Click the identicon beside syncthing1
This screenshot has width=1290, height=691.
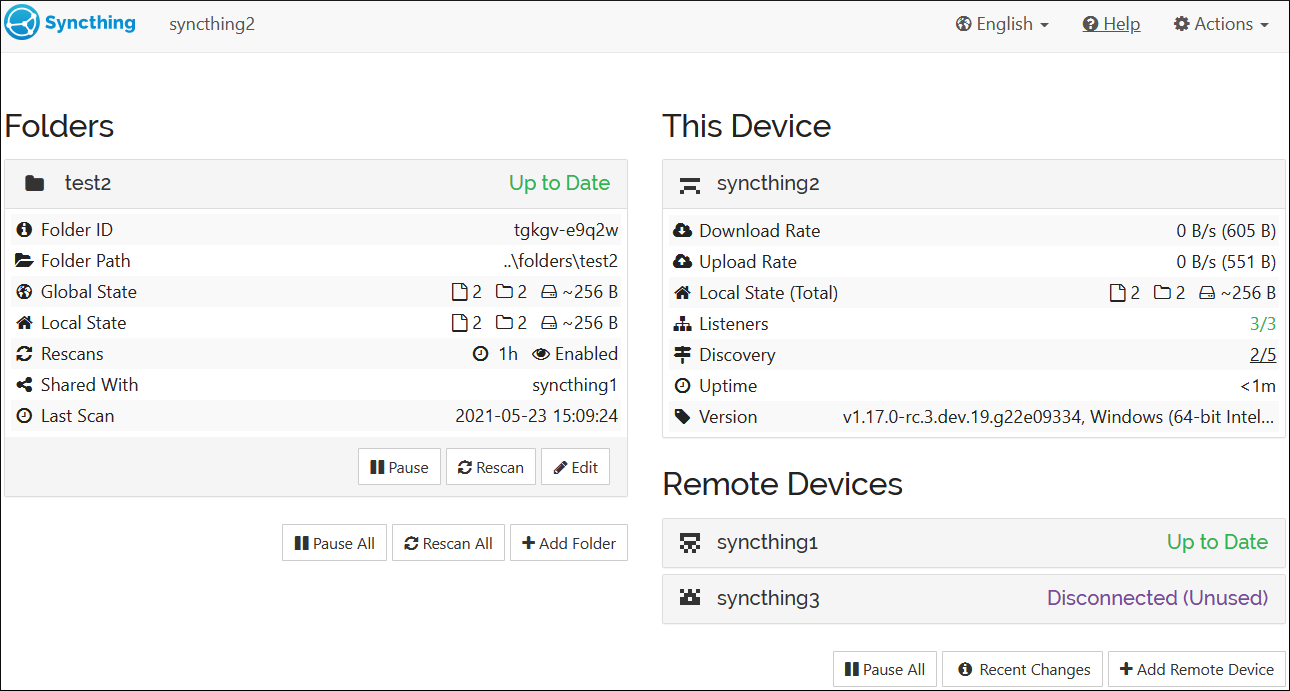click(x=690, y=543)
